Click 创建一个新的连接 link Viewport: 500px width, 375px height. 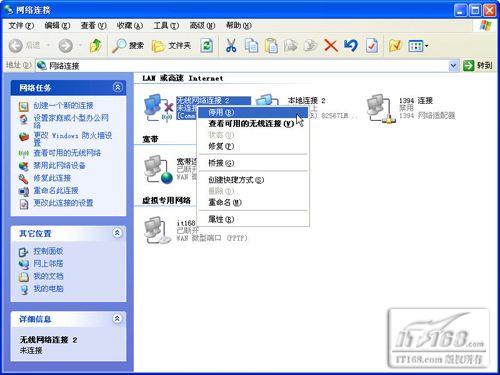point(63,106)
